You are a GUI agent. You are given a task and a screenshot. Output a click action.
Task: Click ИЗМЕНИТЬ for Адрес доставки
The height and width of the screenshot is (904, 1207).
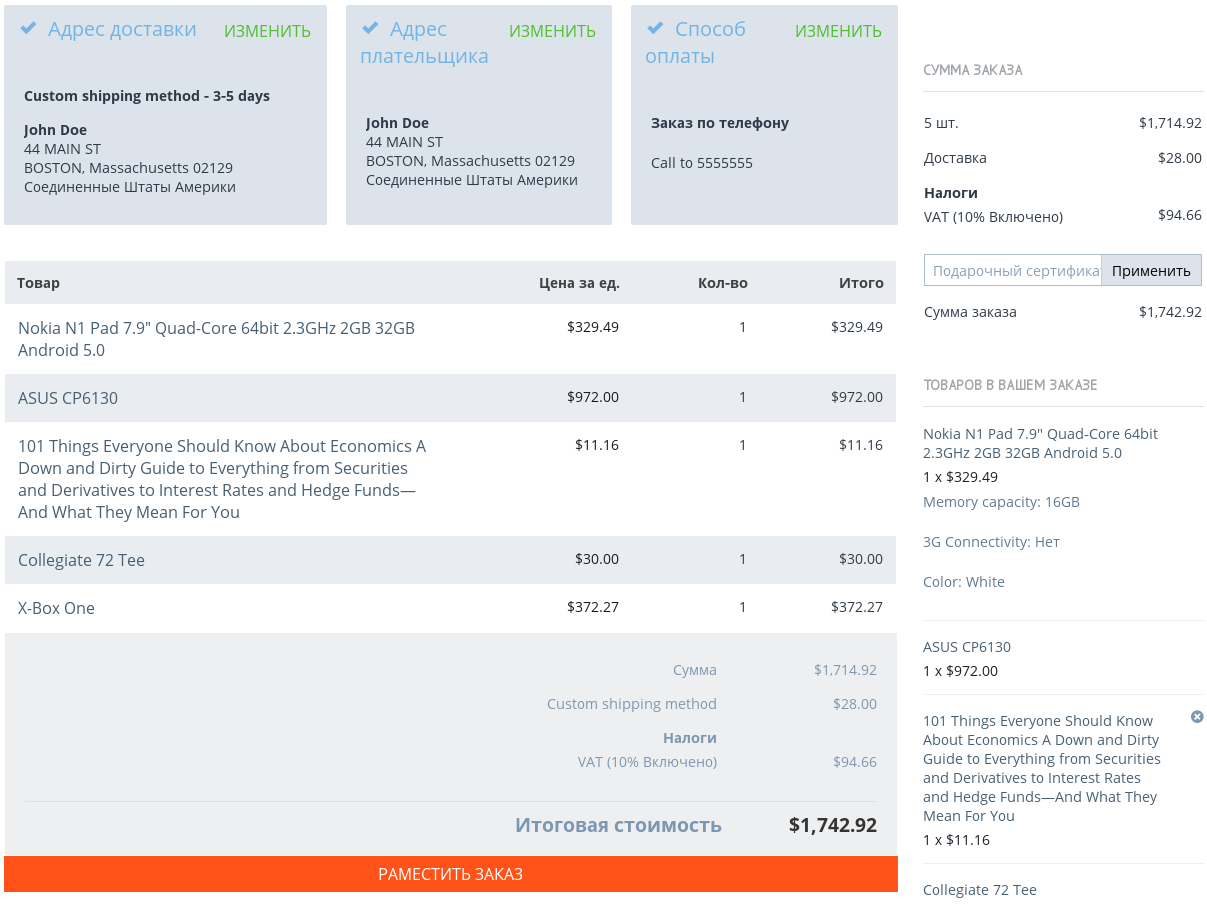267,31
